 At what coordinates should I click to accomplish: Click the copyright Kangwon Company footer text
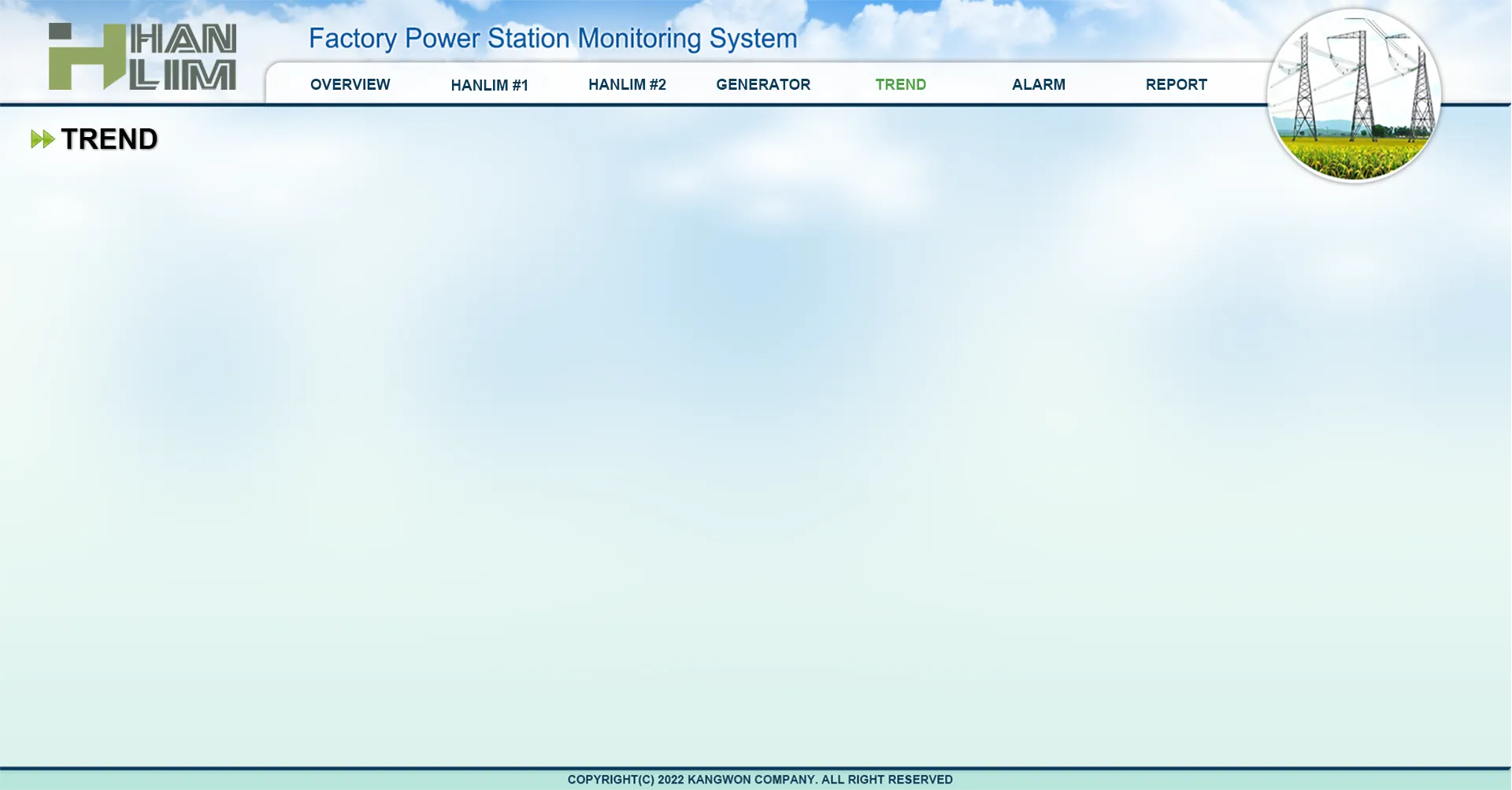[x=760, y=780]
